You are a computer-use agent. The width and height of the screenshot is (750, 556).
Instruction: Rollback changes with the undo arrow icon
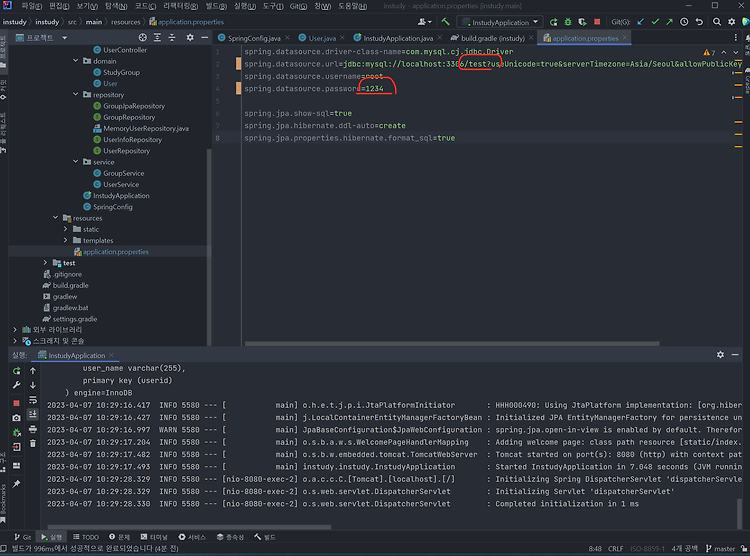pyautogui.click(x=699, y=22)
